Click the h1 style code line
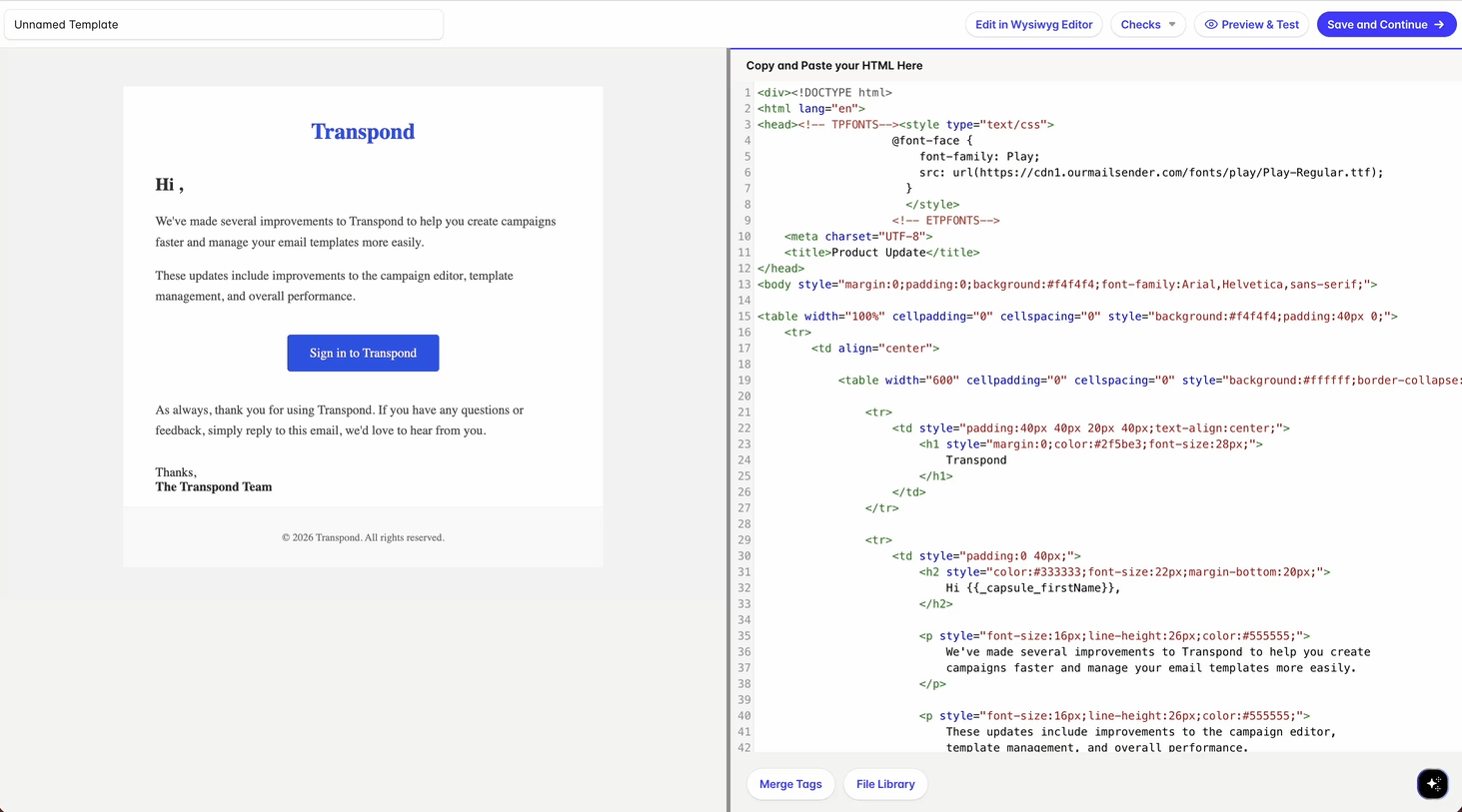This screenshot has height=812, width=1462. [1091, 444]
